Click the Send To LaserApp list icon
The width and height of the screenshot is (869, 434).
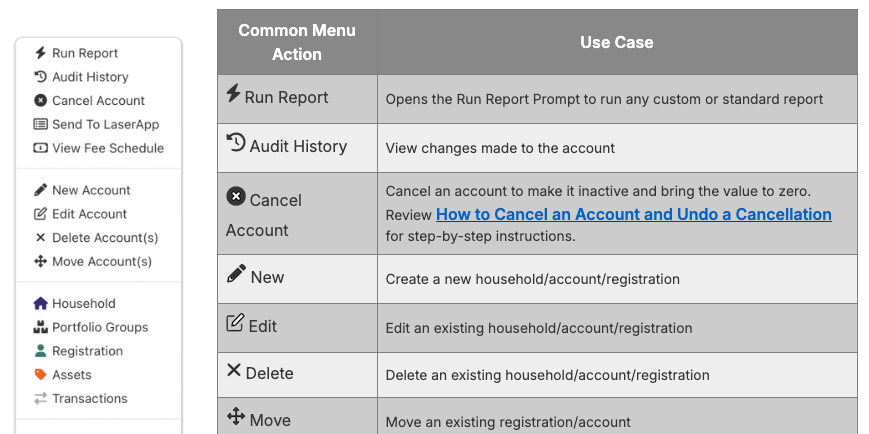click(x=40, y=124)
